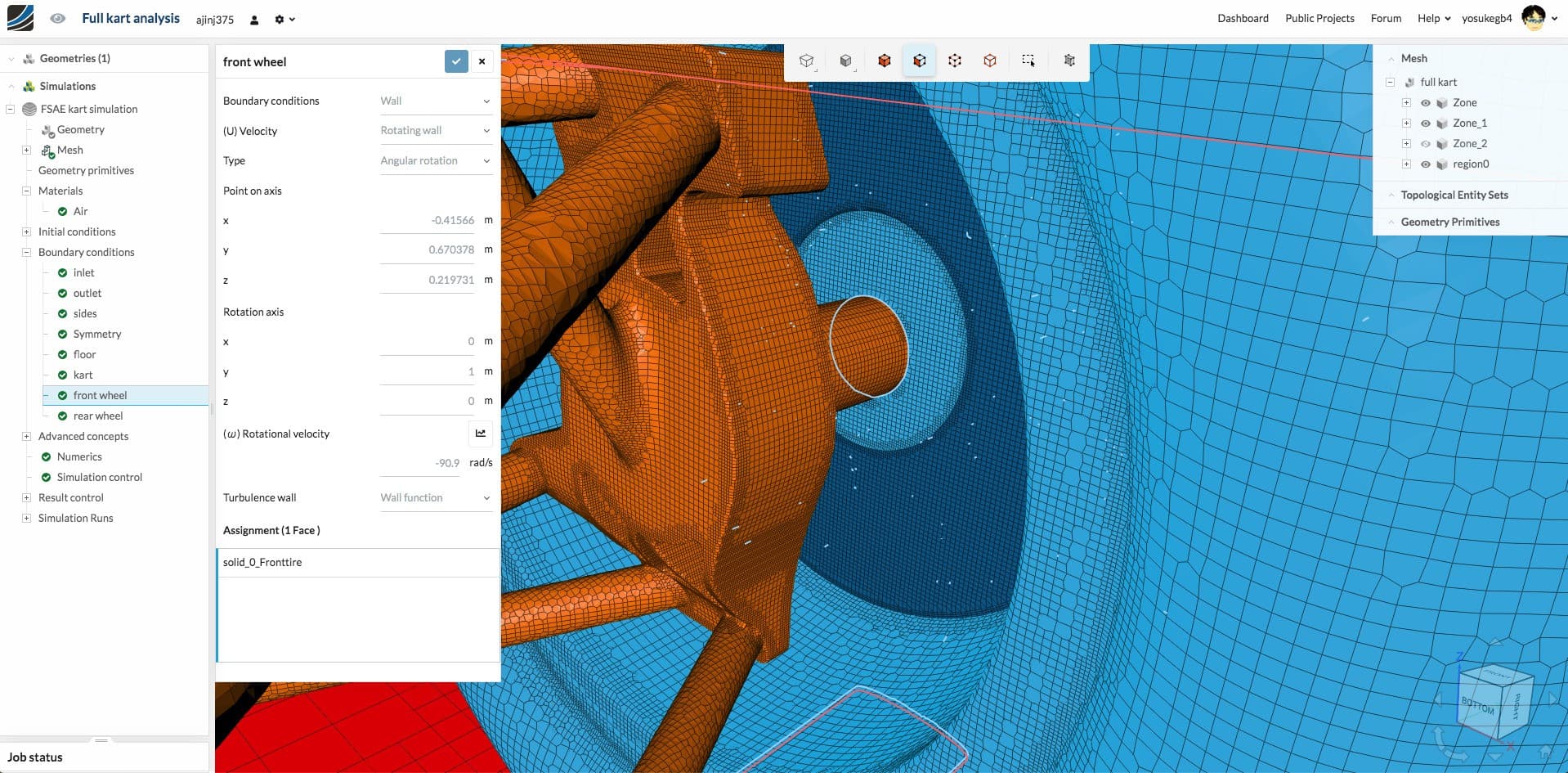Collapse the full kart mesh node
The image size is (1568, 773).
[x=1390, y=83]
